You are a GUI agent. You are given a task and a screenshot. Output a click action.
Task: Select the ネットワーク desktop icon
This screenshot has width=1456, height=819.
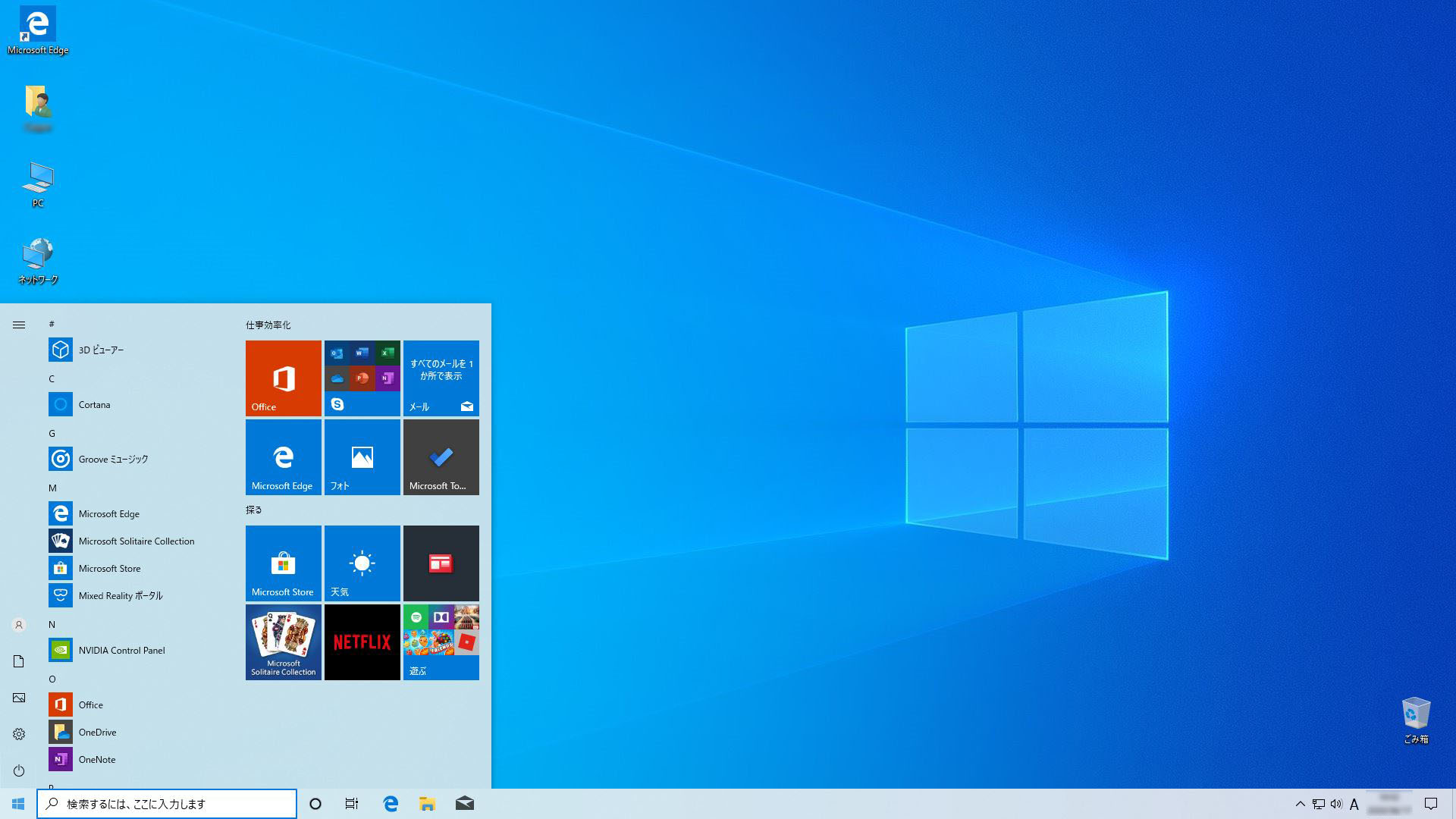(38, 261)
